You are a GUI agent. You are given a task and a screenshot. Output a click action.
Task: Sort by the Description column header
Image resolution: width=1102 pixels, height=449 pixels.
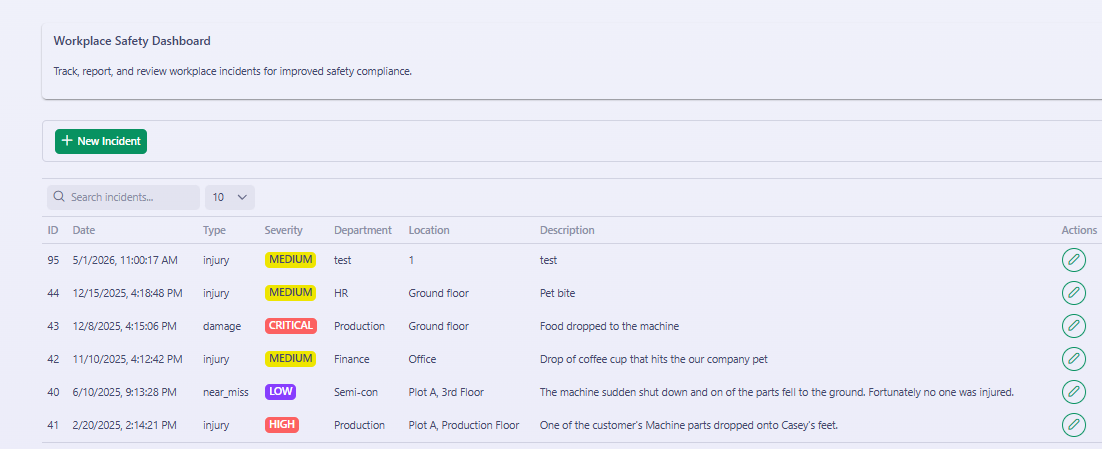pos(567,230)
